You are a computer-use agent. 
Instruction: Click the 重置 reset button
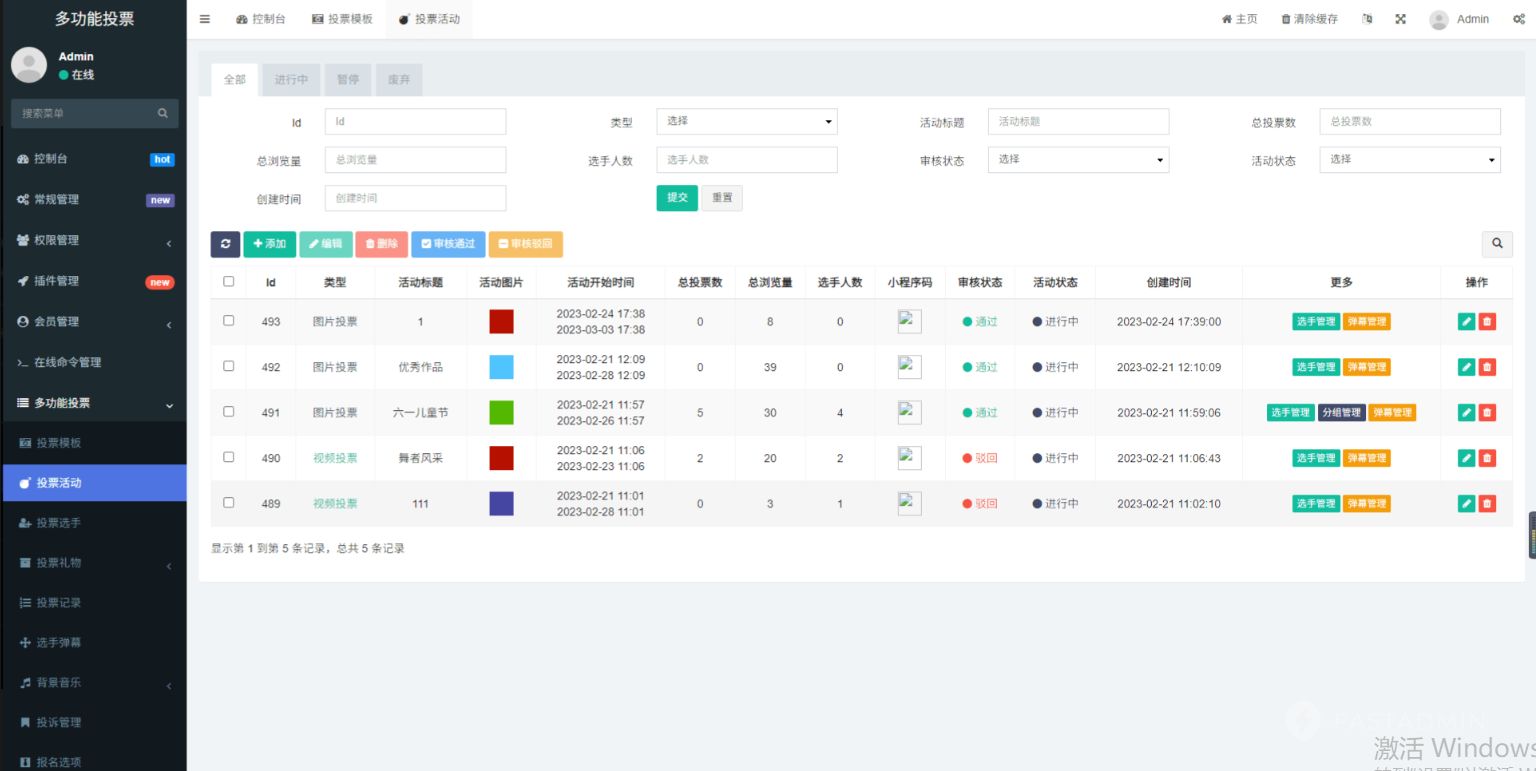tap(722, 198)
